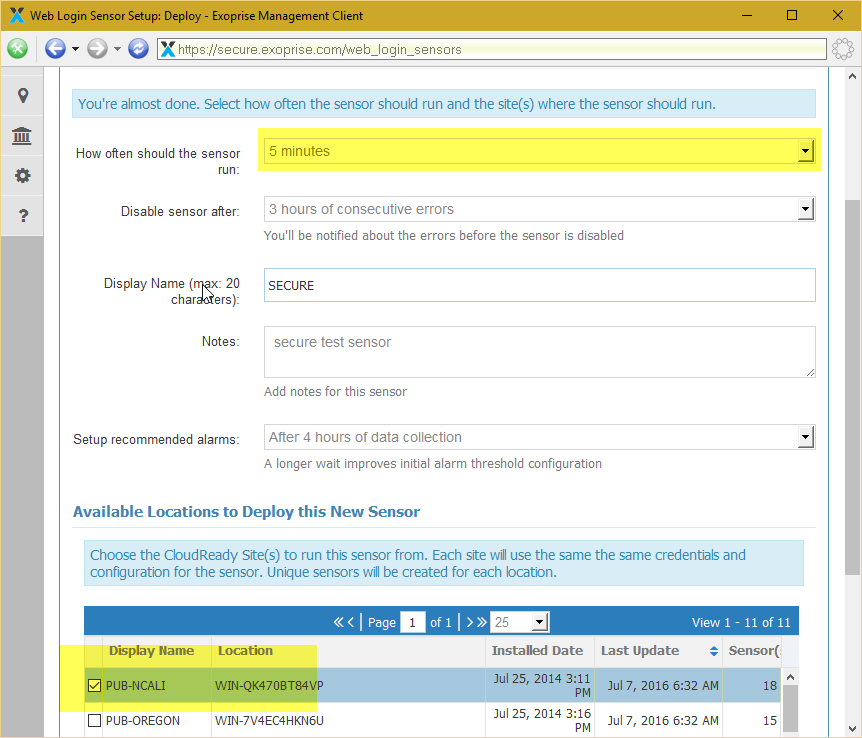This screenshot has width=862, height=738.
Task: Go back with the blue back arrow
Action: click(55, 49)
